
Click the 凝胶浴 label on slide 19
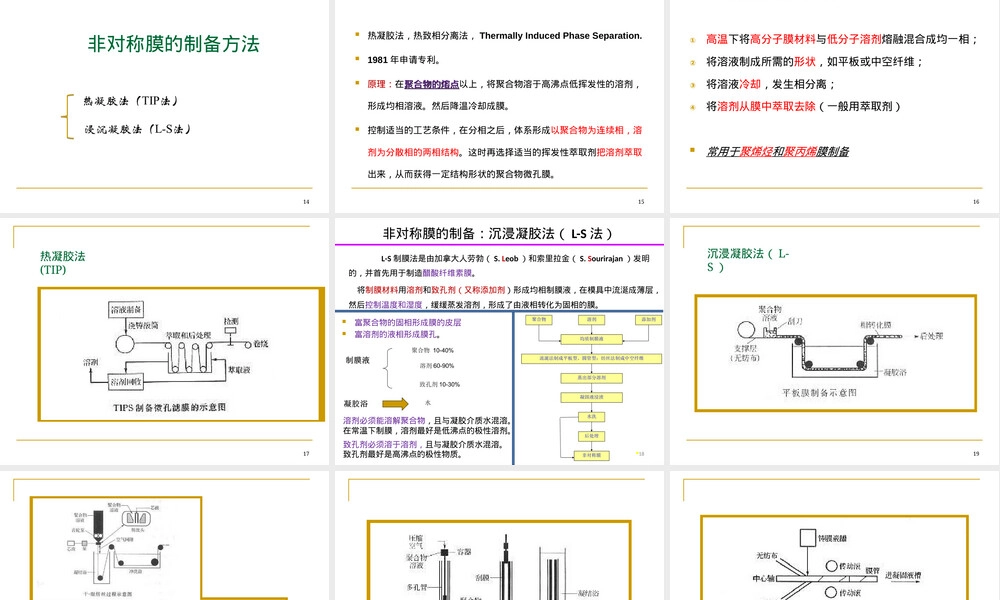[895, 372]
